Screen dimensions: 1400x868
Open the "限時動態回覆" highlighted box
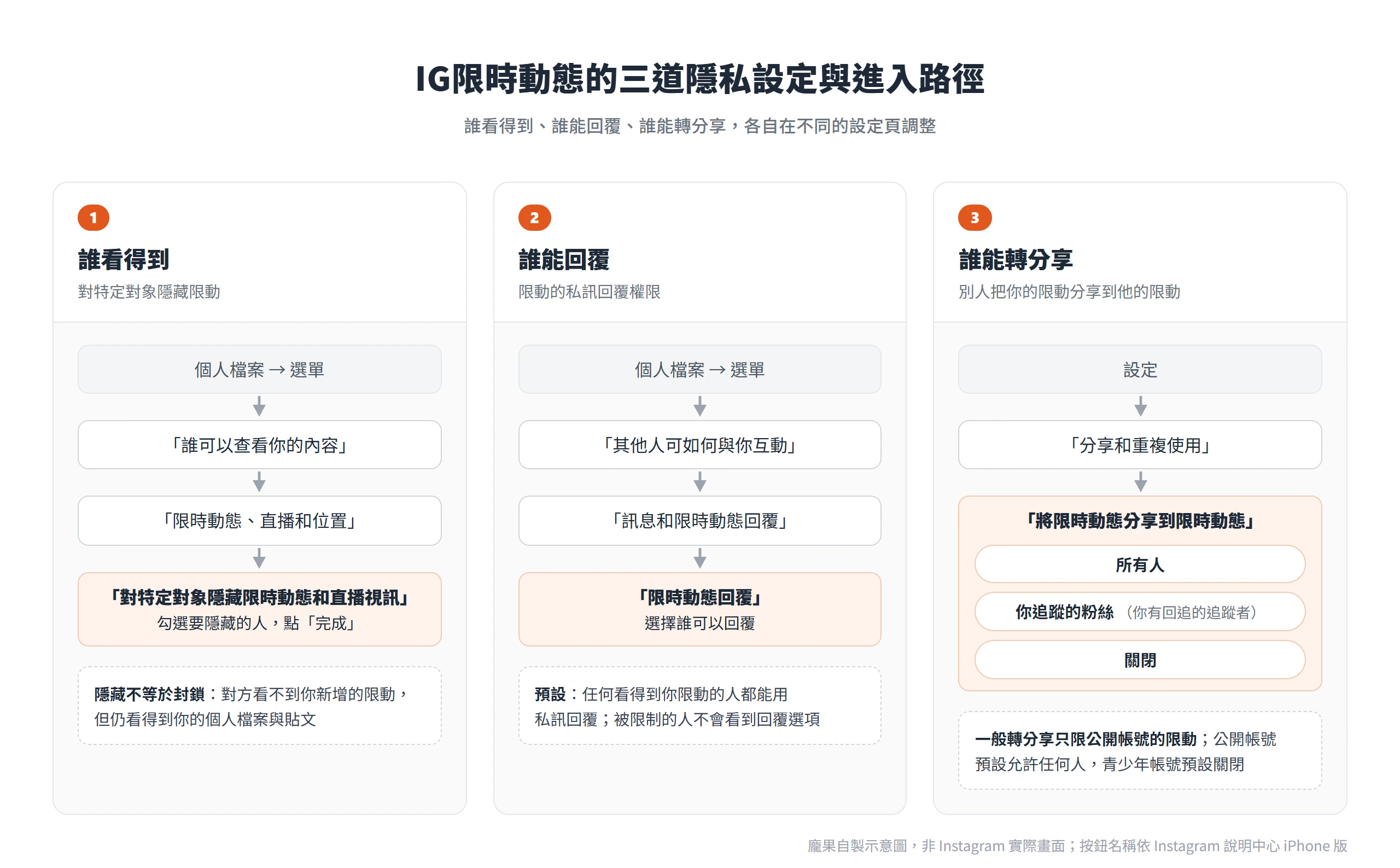pyautogui.click(x=699, y=609)
